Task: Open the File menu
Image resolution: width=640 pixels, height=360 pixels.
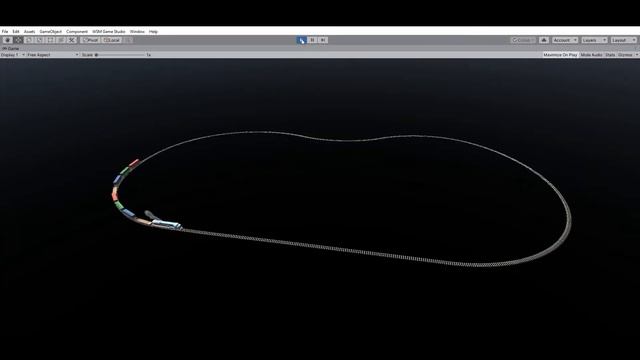Action: tap(5, 31)
